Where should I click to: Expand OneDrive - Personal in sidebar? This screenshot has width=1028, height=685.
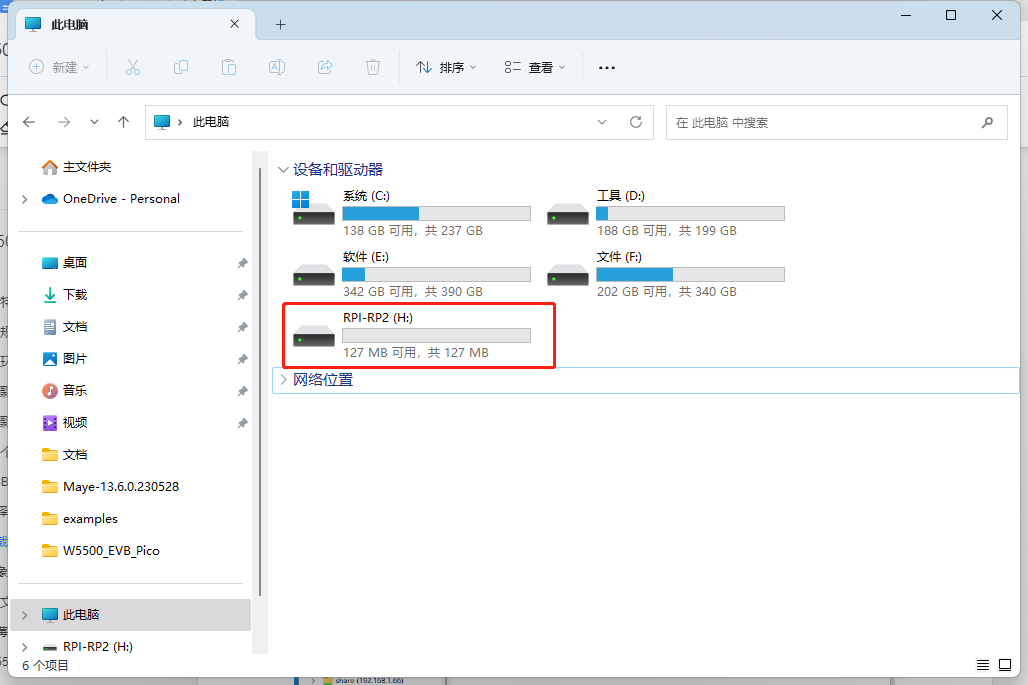24,199
